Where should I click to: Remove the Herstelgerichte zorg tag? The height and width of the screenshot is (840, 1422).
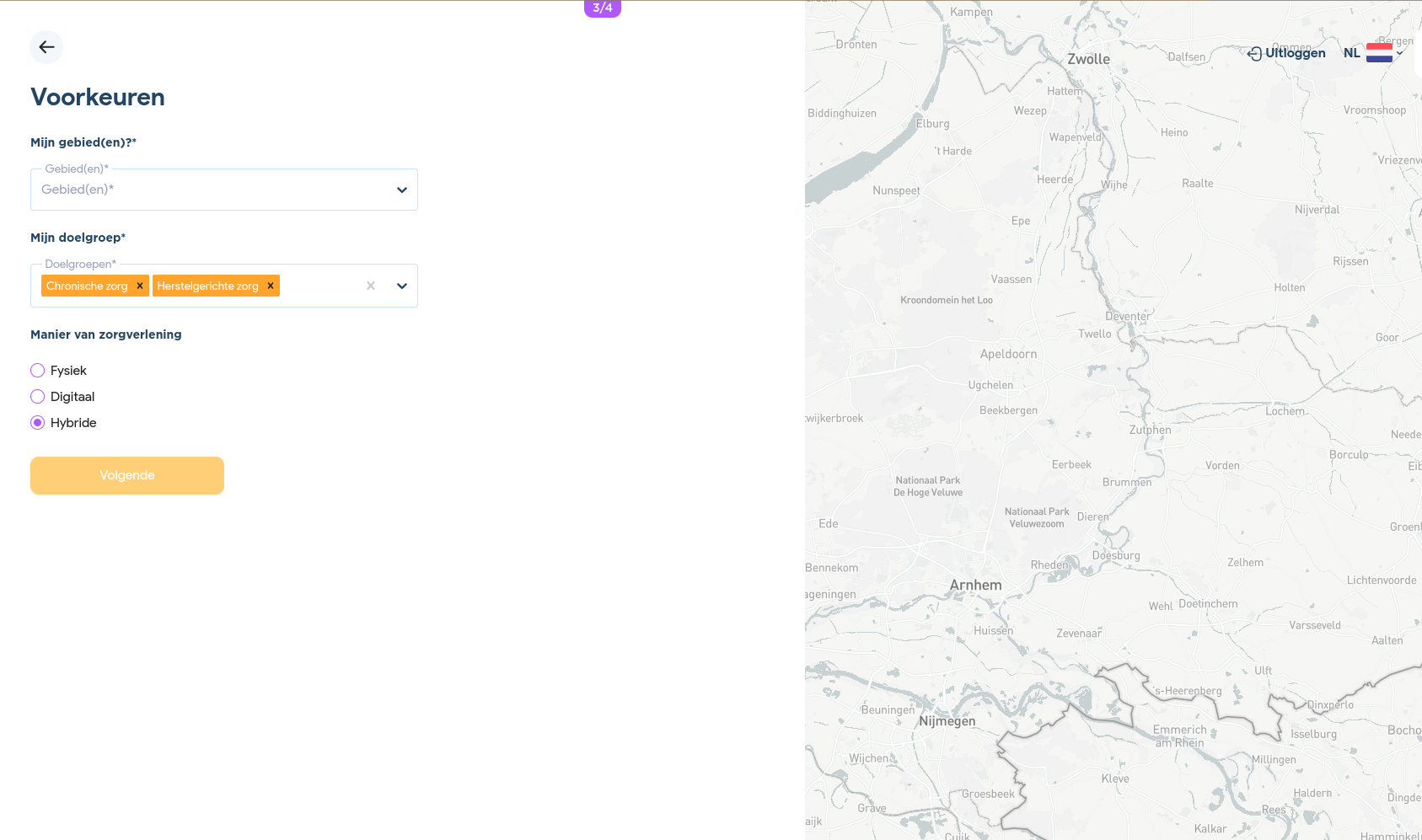click(271, 286)
